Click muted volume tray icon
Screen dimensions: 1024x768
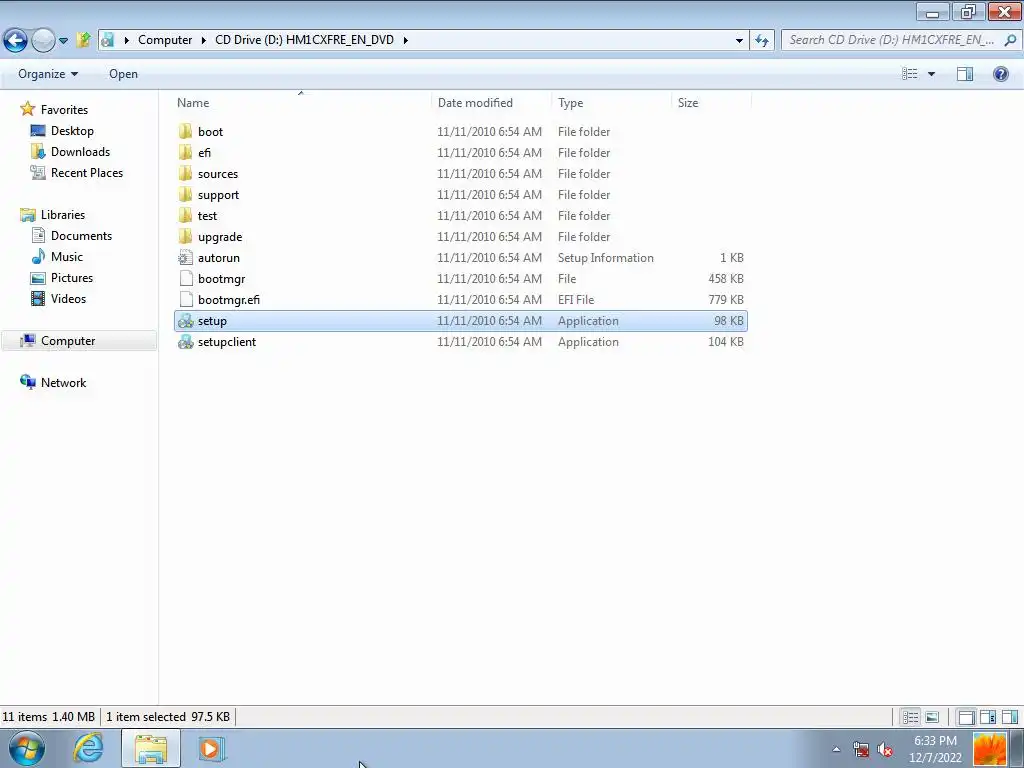885,749
